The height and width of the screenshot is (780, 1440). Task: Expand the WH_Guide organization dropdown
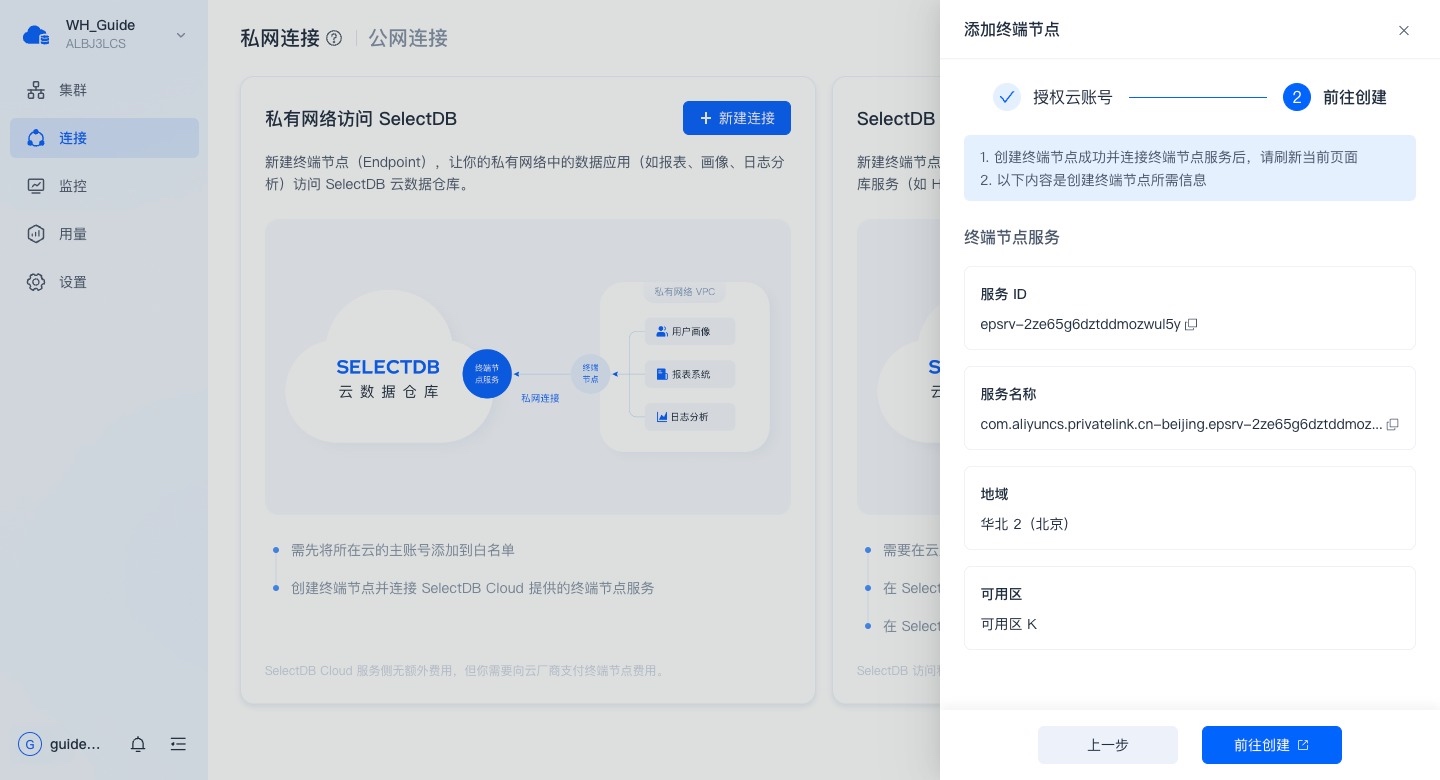pos(181,35)
